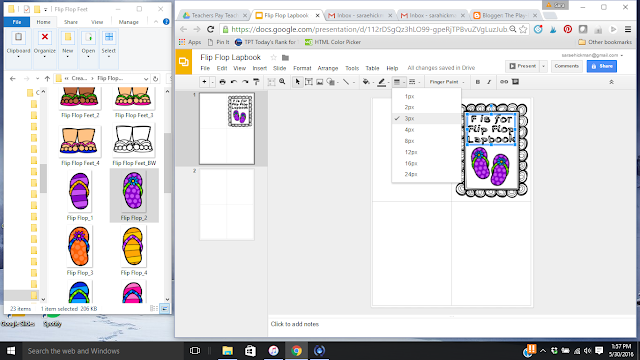Click the Print icon in Slides toolbar
This screenshot has width=640, height=360.
click(222, 82)
